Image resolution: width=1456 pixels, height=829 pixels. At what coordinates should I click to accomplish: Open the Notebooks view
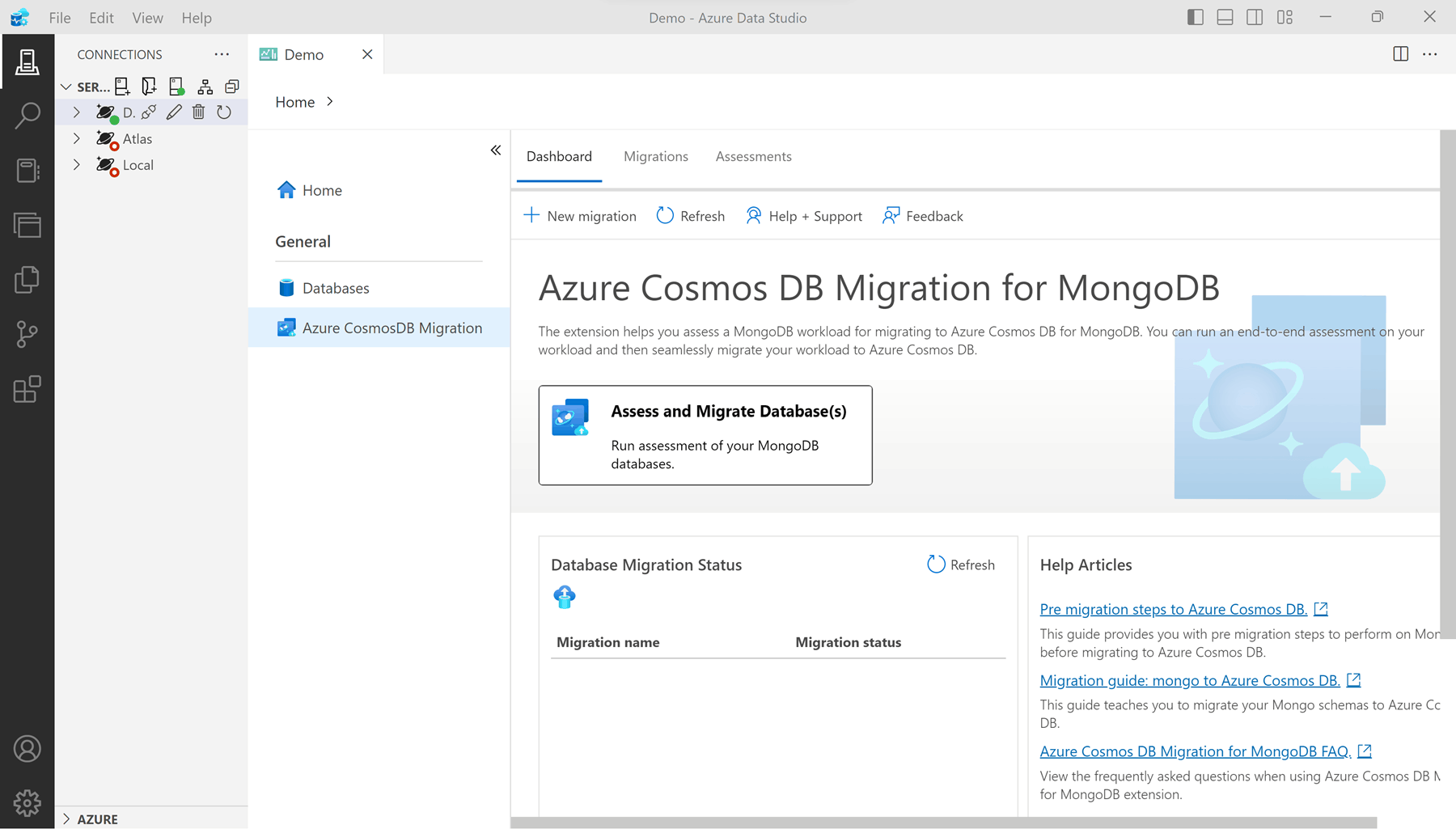28,171
